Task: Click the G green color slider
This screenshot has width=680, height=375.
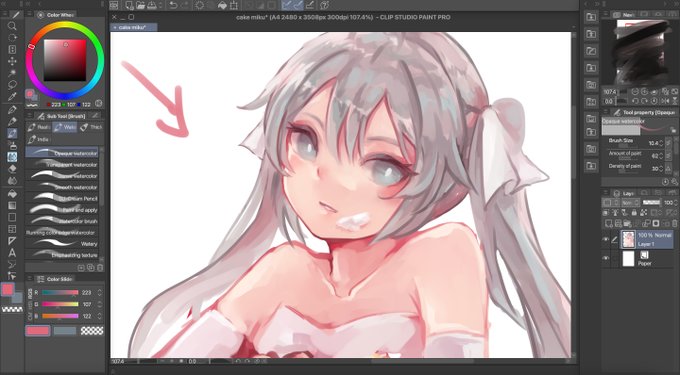Action: point(60,304)
